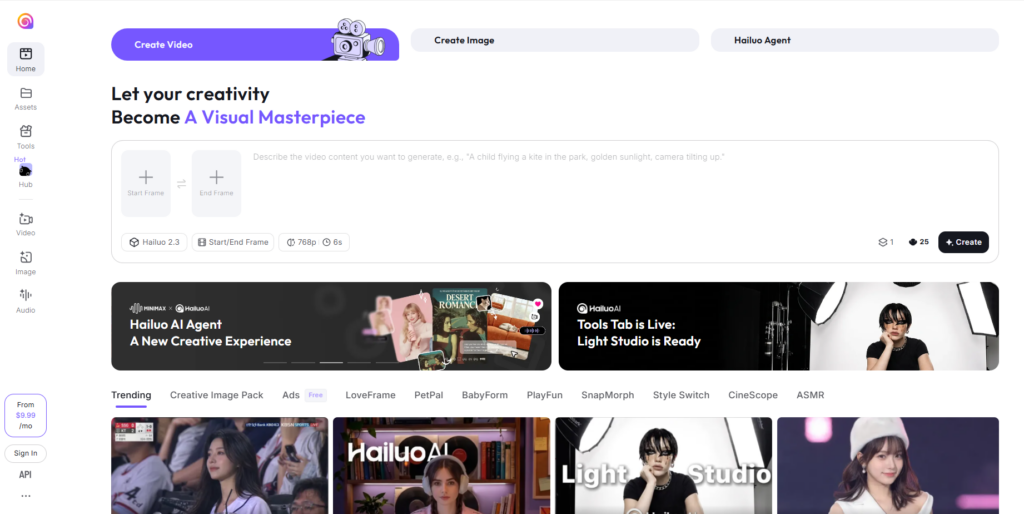This screenshot has width=1024, height=514.
Task: Open the From $9.99/mo pricing button
Action: tap(25, 415)
